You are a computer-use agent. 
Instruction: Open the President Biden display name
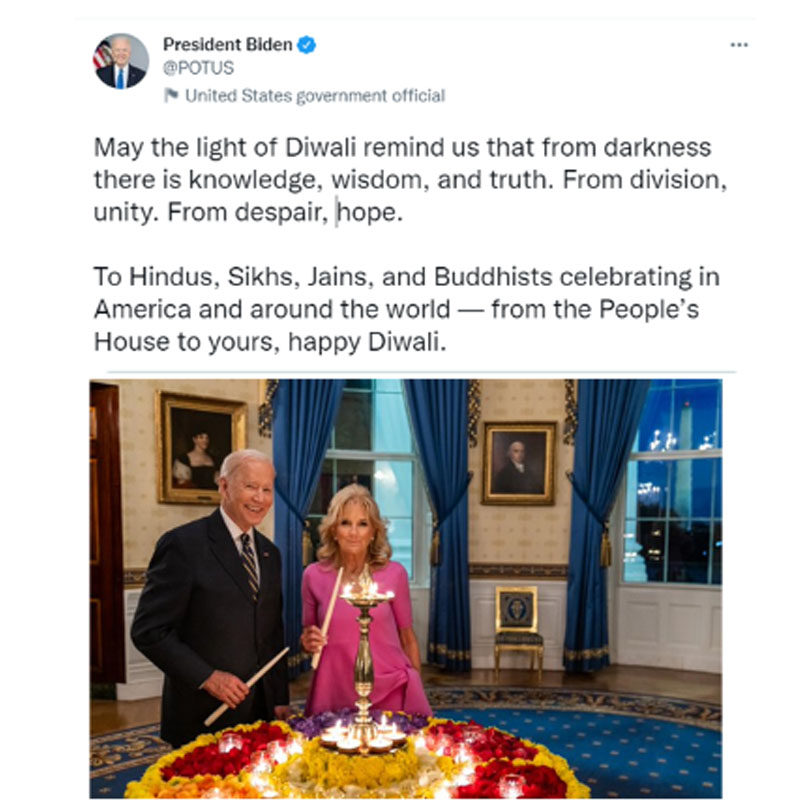[228, 45]
